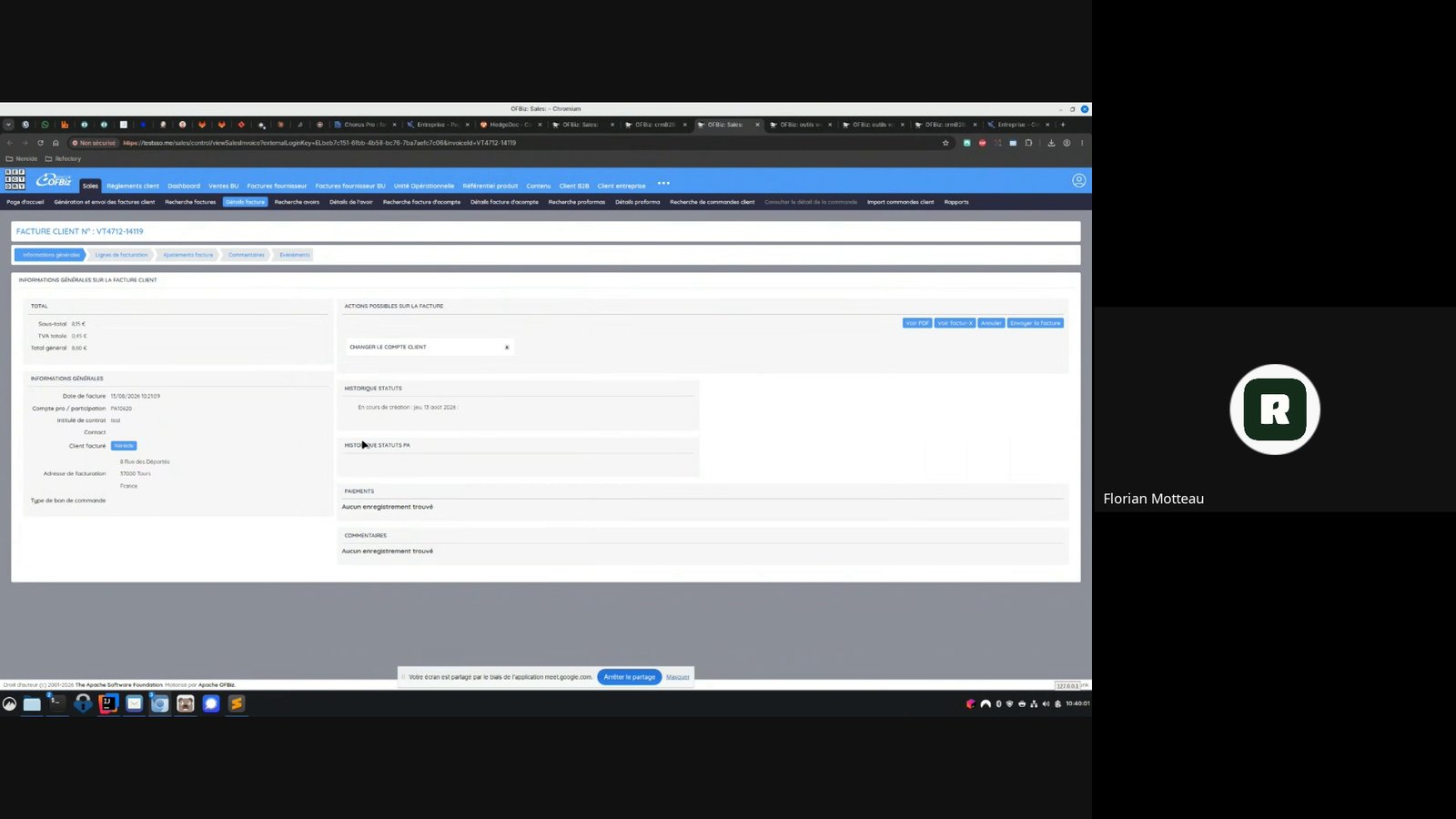
Task: Open the user profile icon in header
Action: point(1078,180)
